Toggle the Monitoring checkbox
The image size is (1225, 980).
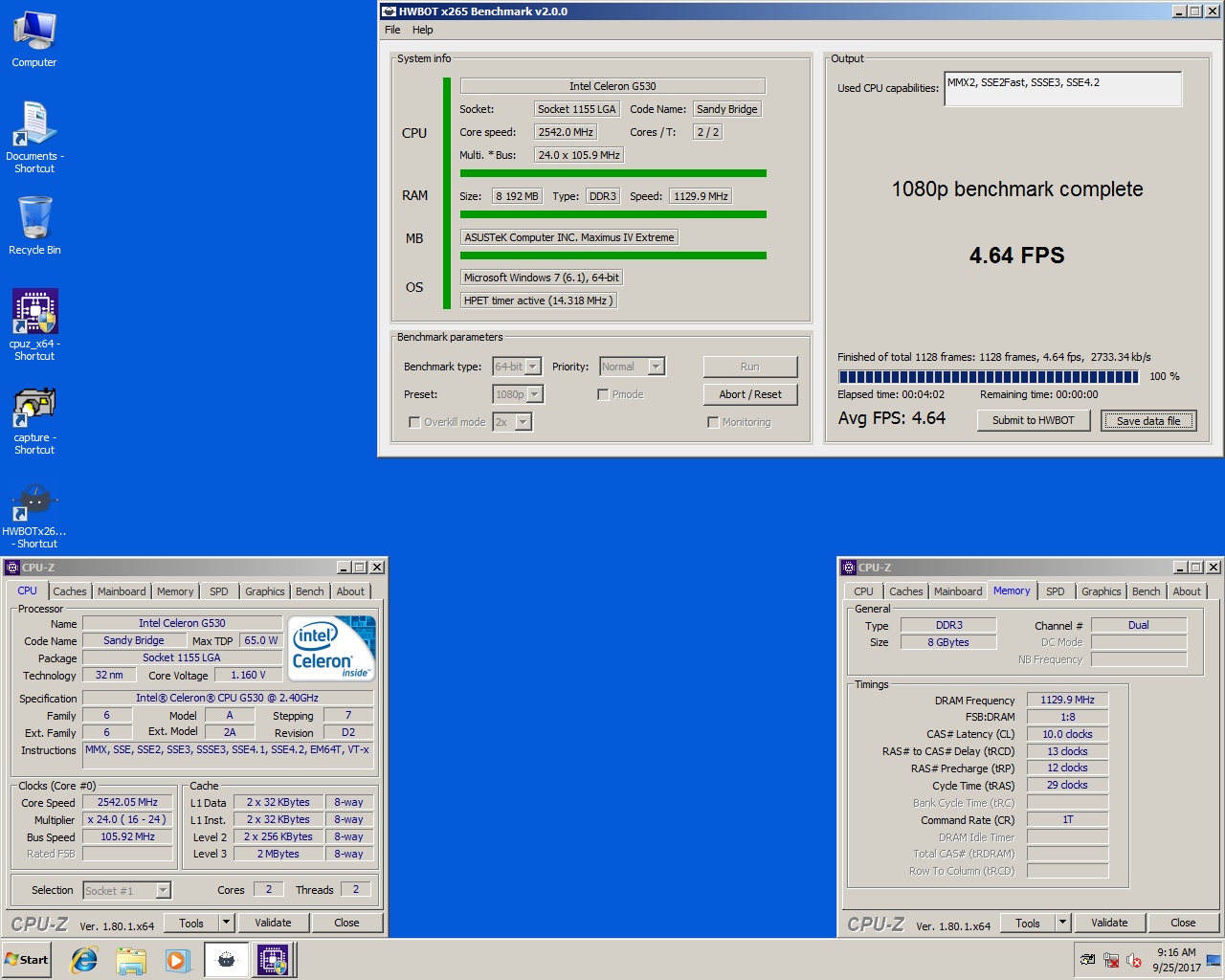click(713, 422)
